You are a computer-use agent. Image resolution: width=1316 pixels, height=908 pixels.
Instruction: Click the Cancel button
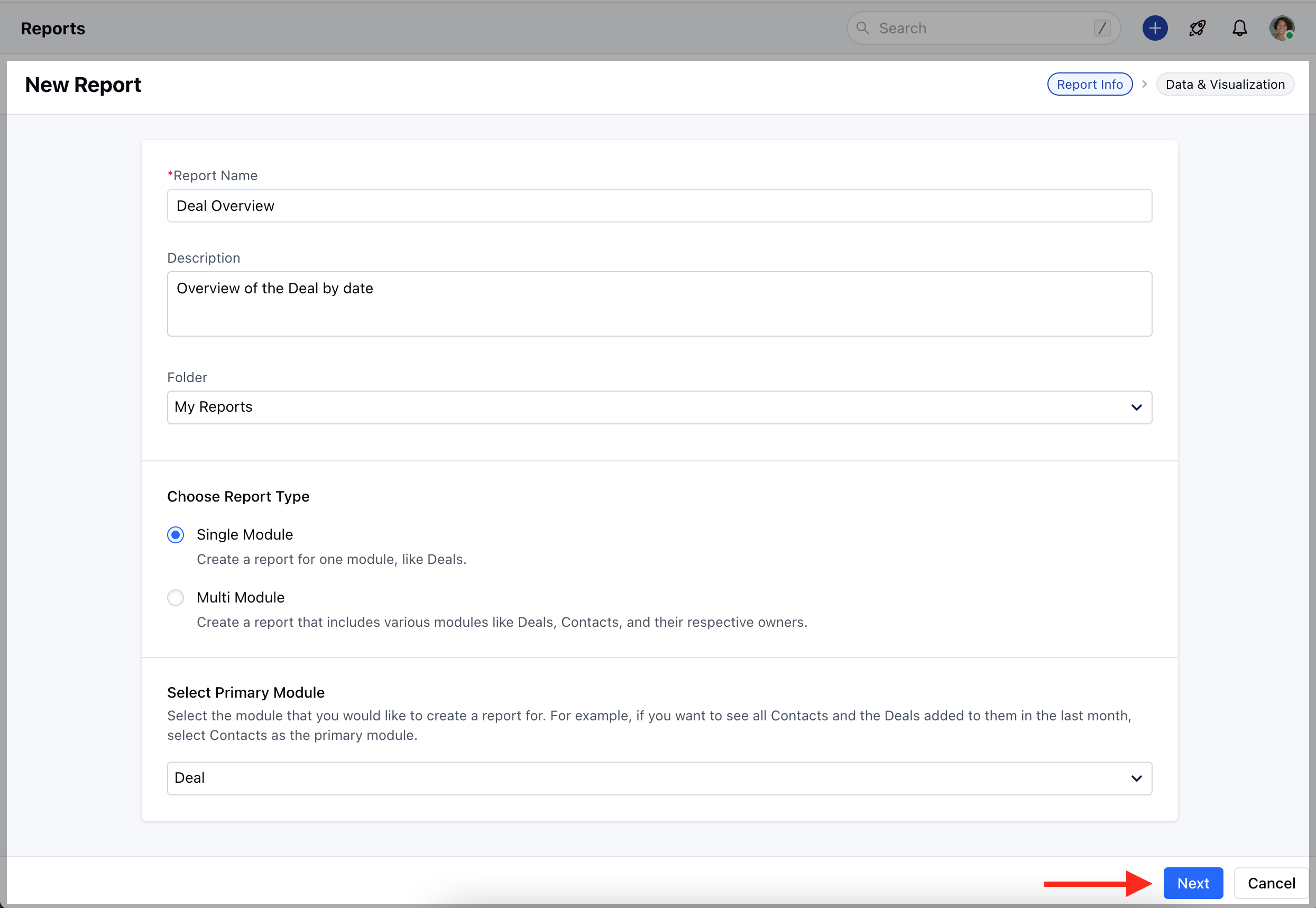point(1271,883)
